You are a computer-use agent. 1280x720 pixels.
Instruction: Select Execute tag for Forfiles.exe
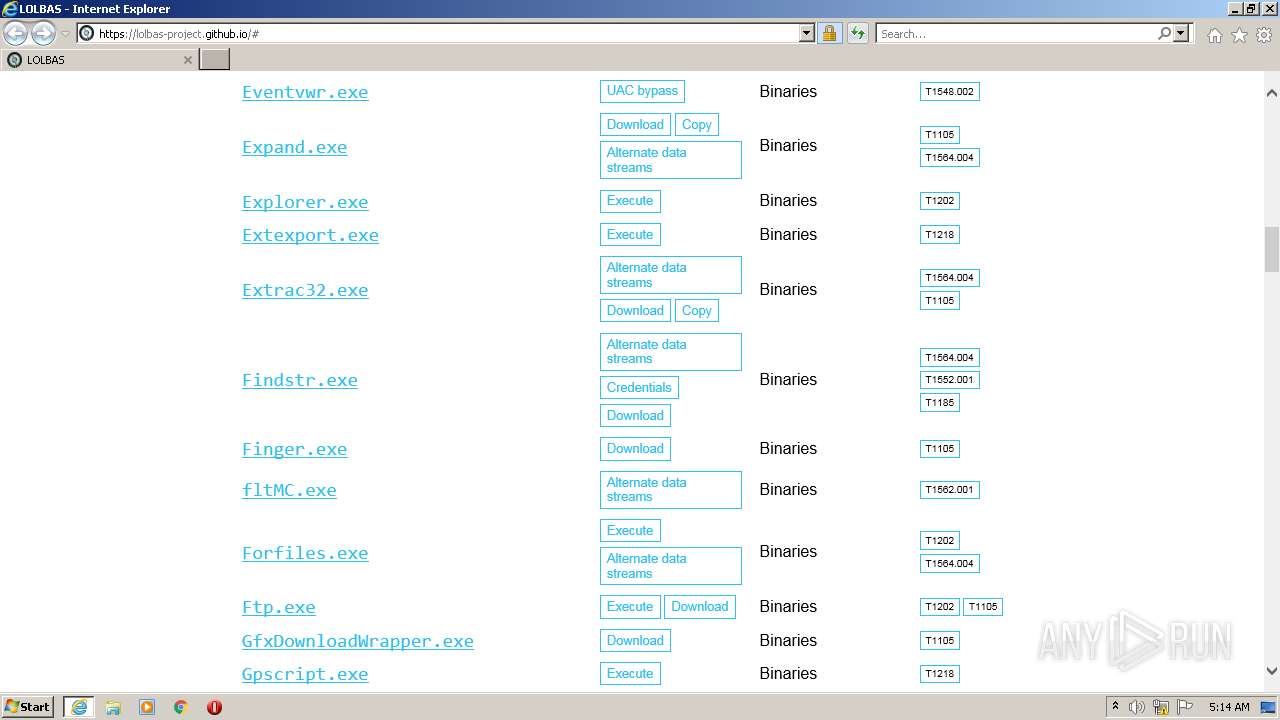pyautogui.click(x=630, y=531)
